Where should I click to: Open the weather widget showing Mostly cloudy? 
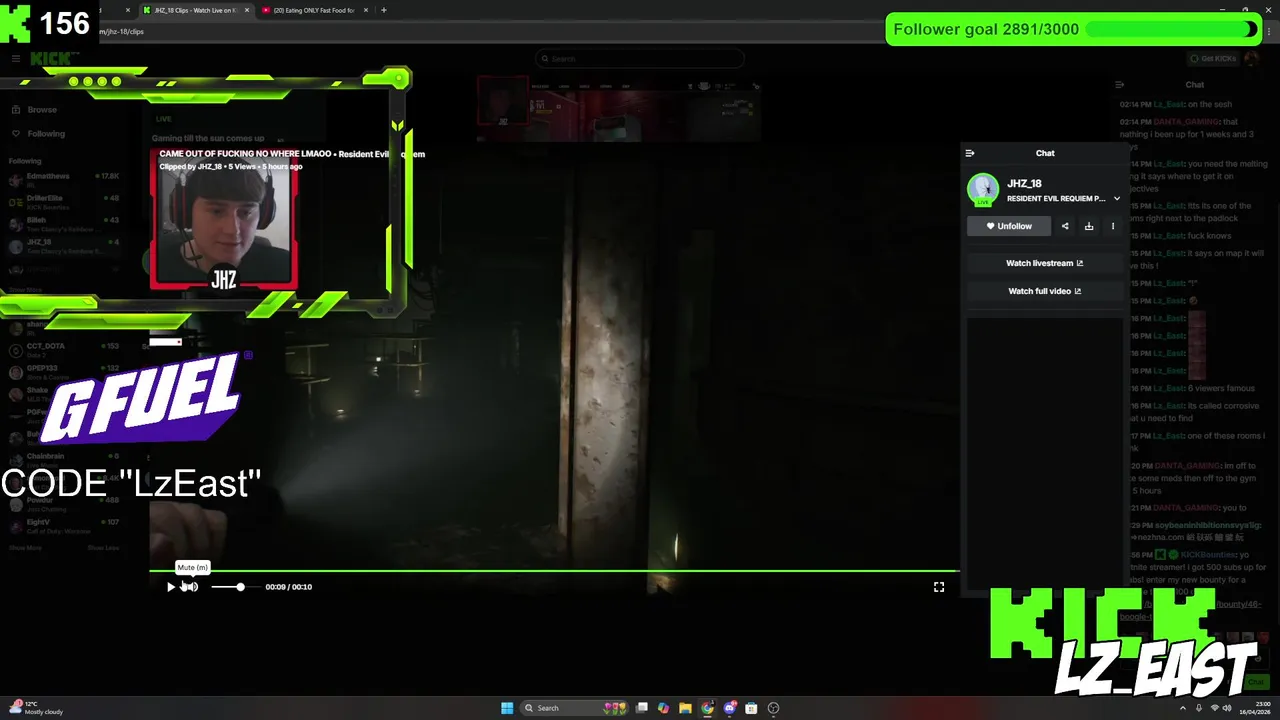[x=36, y=708]
